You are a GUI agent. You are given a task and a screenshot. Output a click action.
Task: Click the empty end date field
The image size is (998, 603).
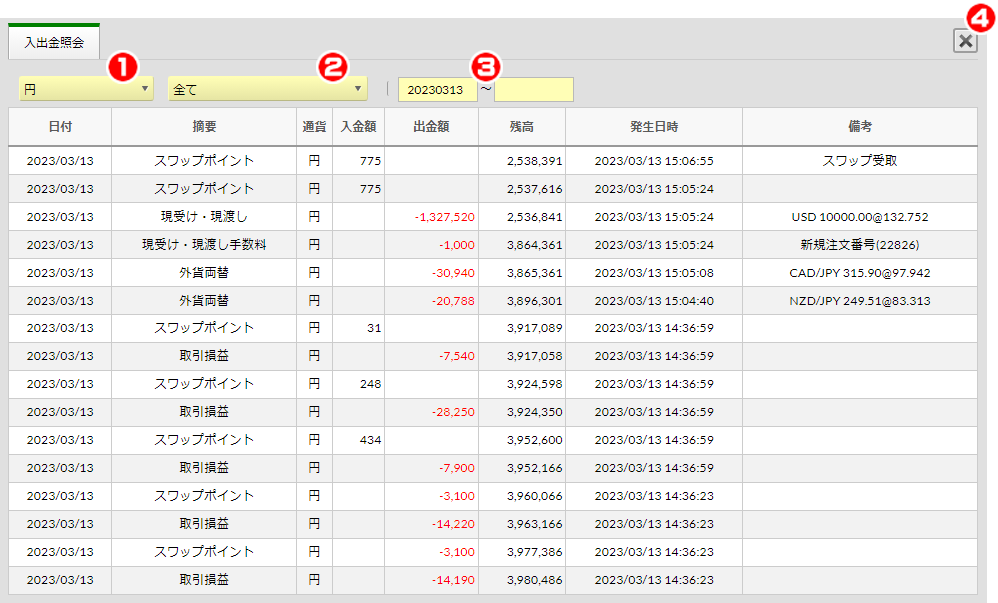click(x=533, y=90)
